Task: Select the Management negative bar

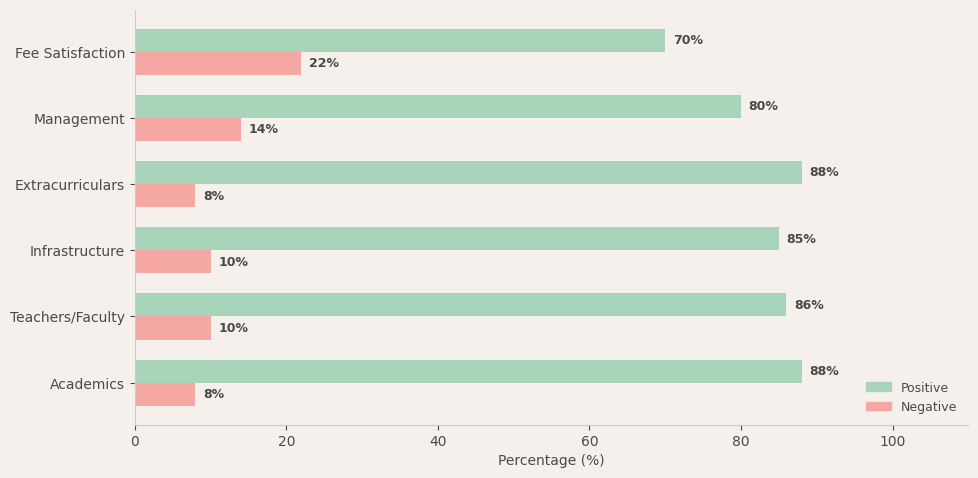Action: coord(187,130)
